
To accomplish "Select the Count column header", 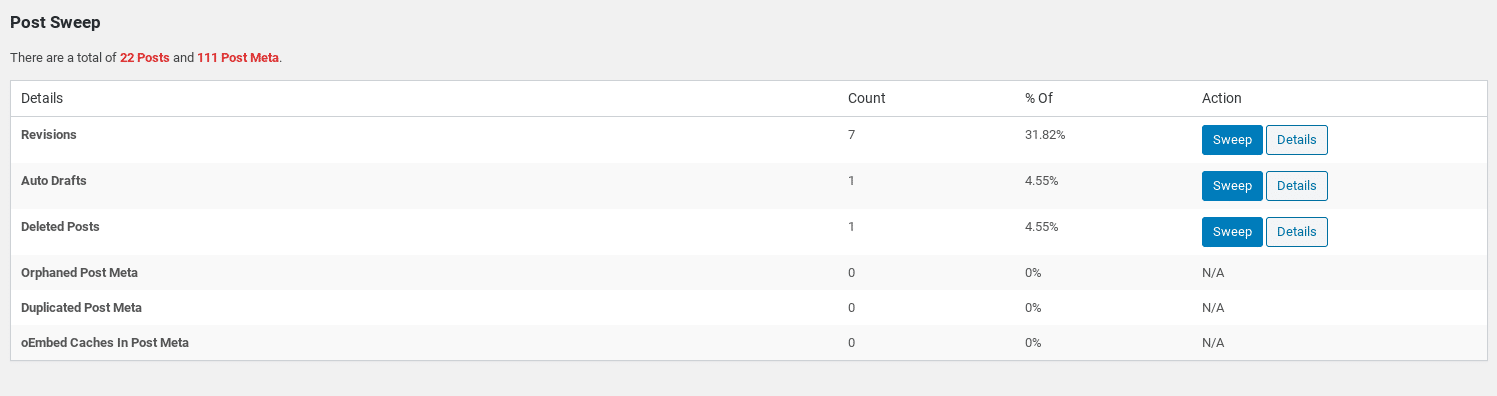I will (x=866, y=98).
